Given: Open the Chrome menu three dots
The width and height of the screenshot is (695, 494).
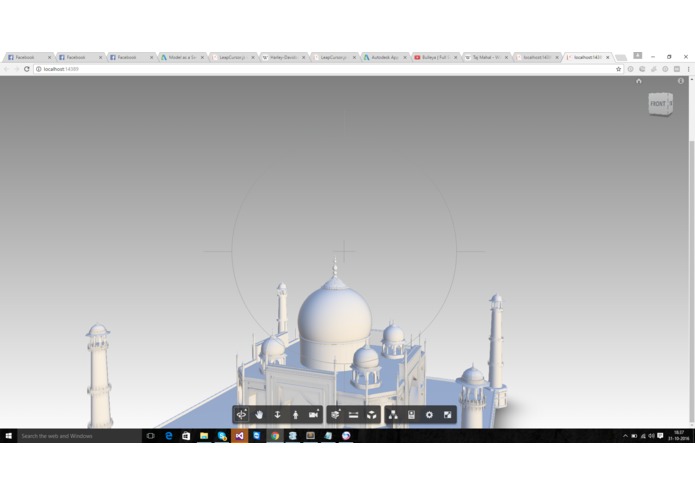Looking at the screenshot, I should pos(688,69).
